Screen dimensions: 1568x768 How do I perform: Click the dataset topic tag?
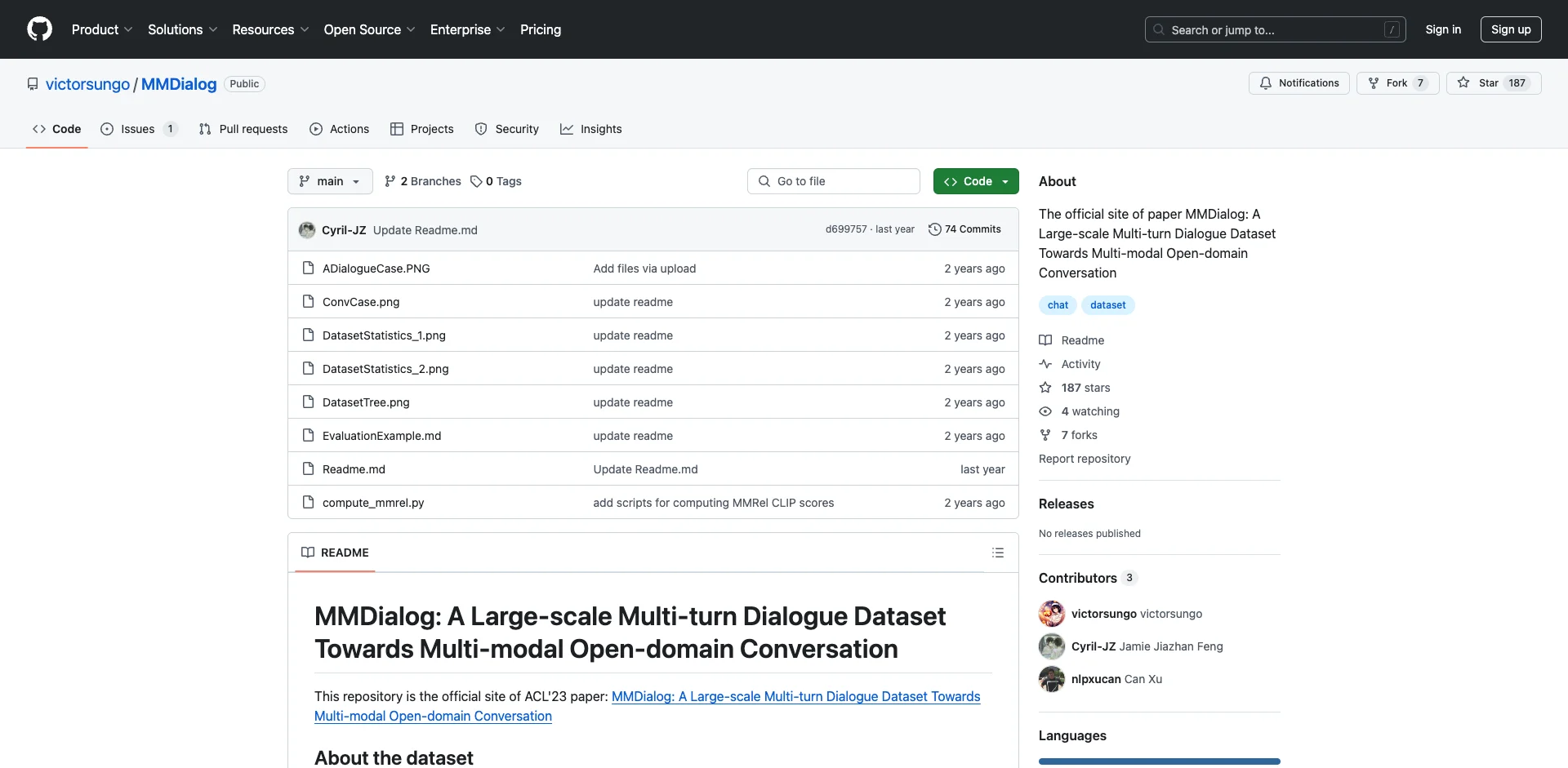(x=1107, y=305)
